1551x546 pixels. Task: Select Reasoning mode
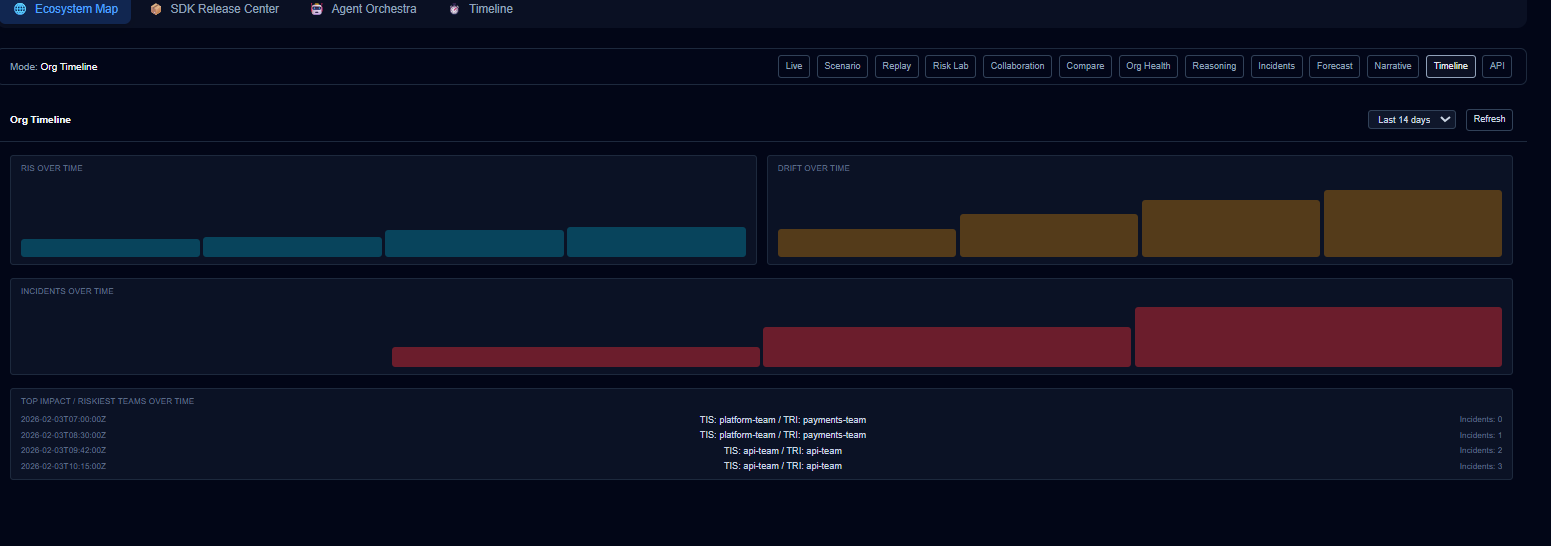click(x=1214, y=66)
